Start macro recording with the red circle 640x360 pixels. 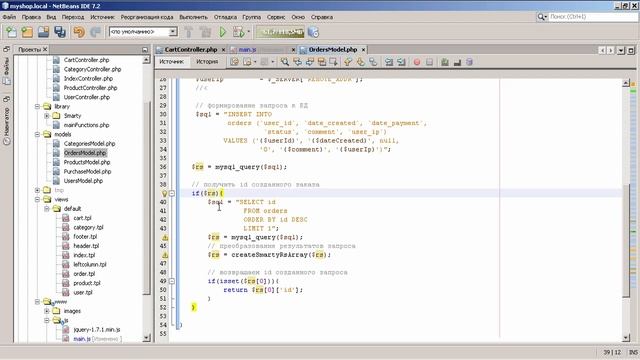coord(417,62)
